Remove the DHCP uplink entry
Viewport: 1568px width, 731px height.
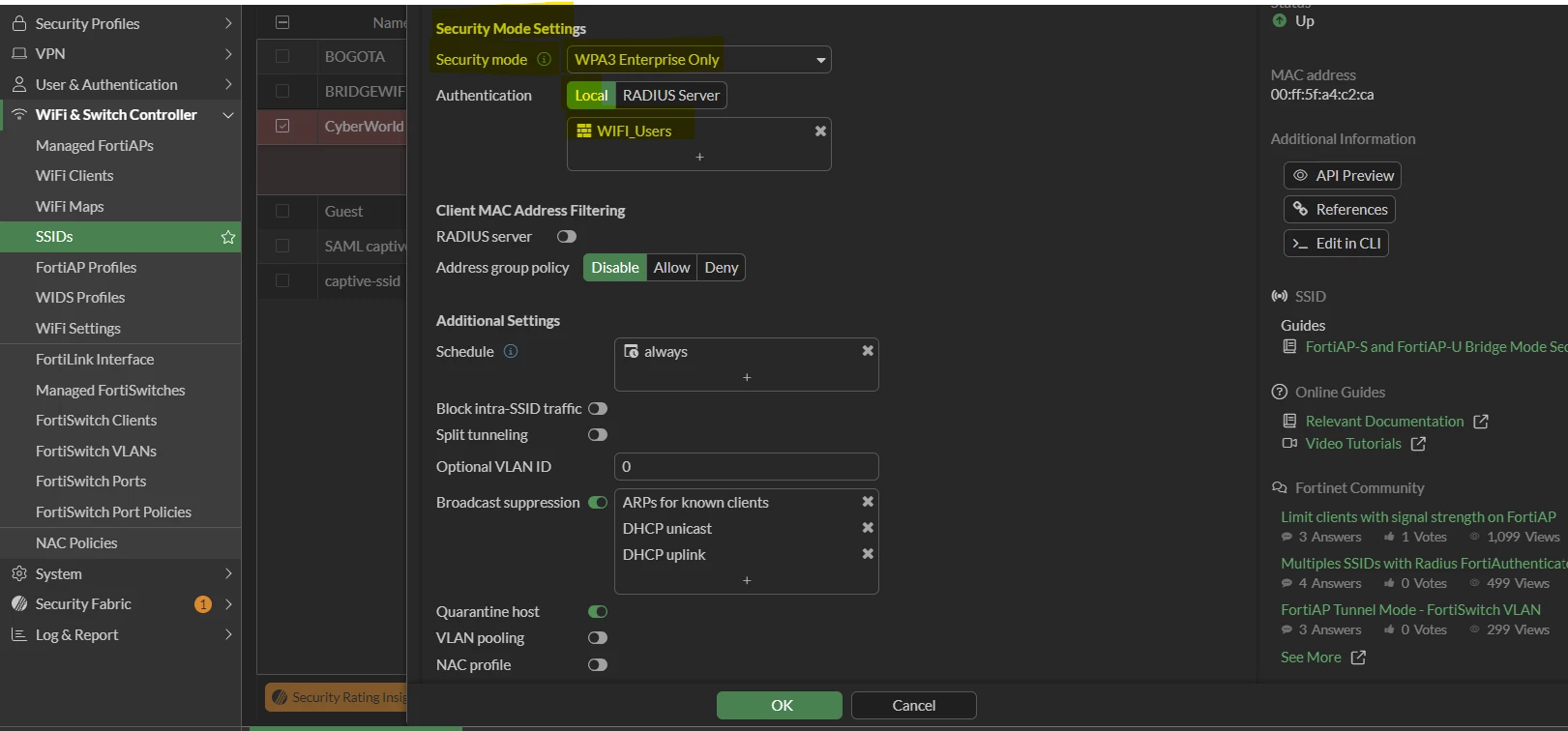point(868,554)
